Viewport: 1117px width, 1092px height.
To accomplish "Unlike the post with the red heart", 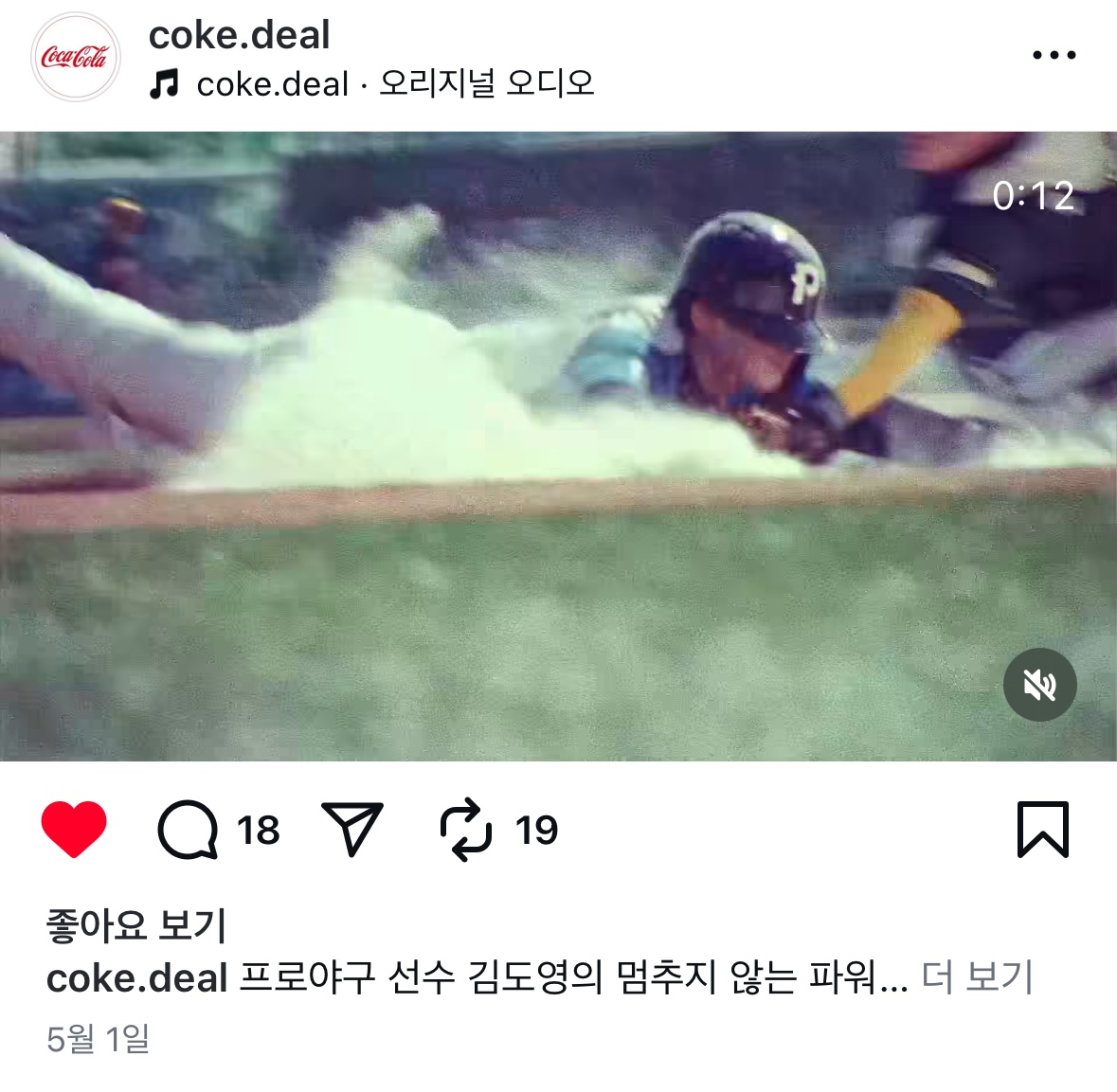I will [x=74, y=829].
